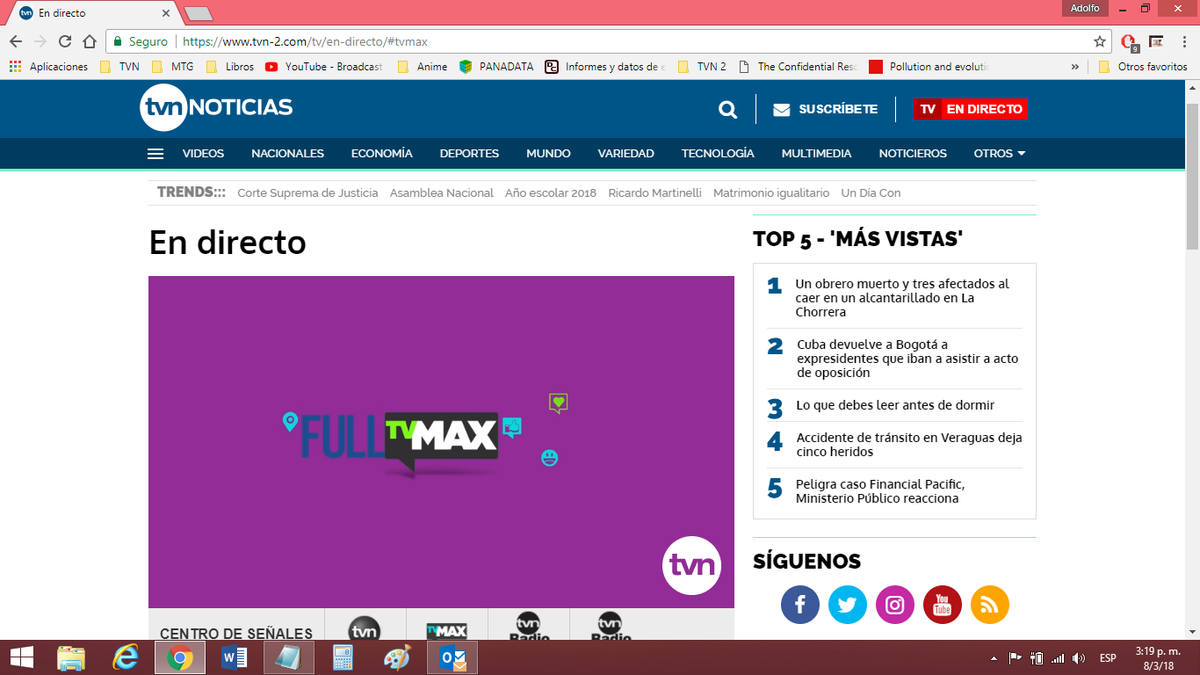This screenshot has width=1200, height=675.
Task: Click the TVN Noticias logo
Action: pos(216,109)
